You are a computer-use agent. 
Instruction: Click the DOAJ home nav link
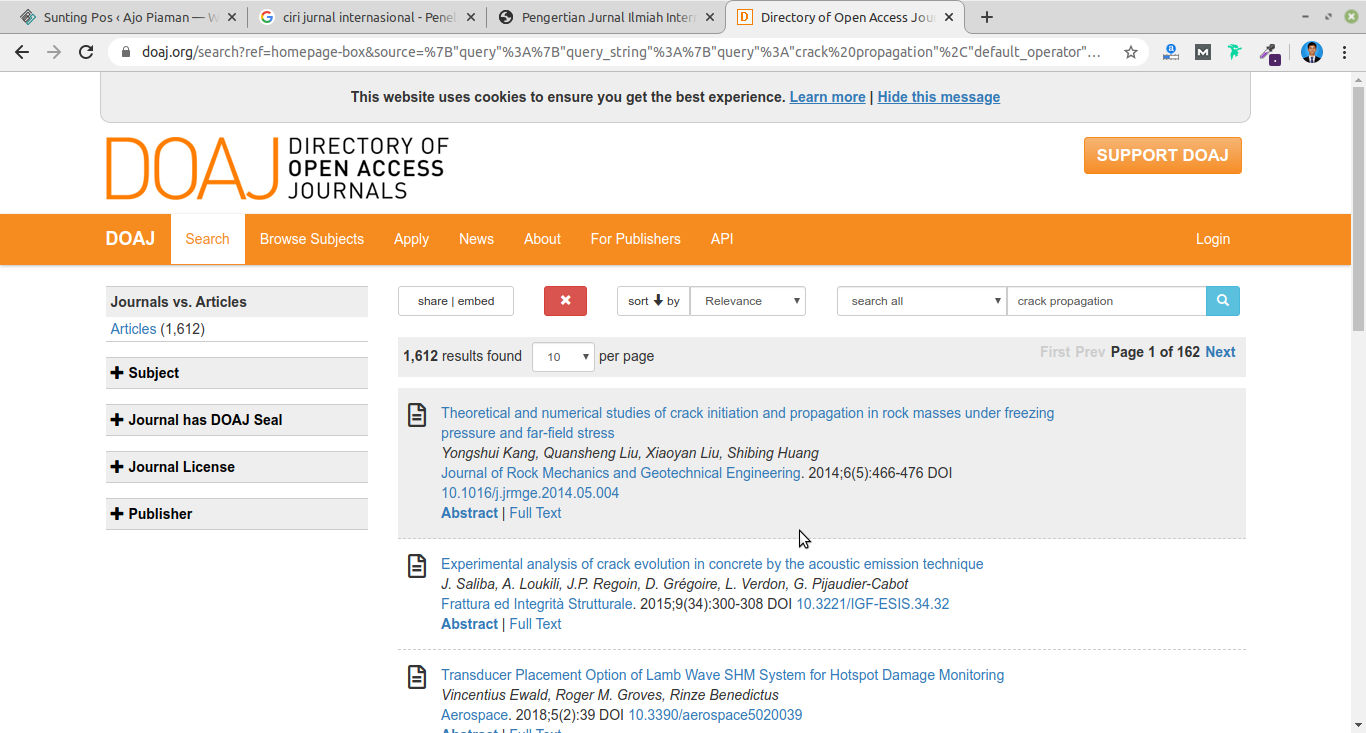click(x=130, y=239)
